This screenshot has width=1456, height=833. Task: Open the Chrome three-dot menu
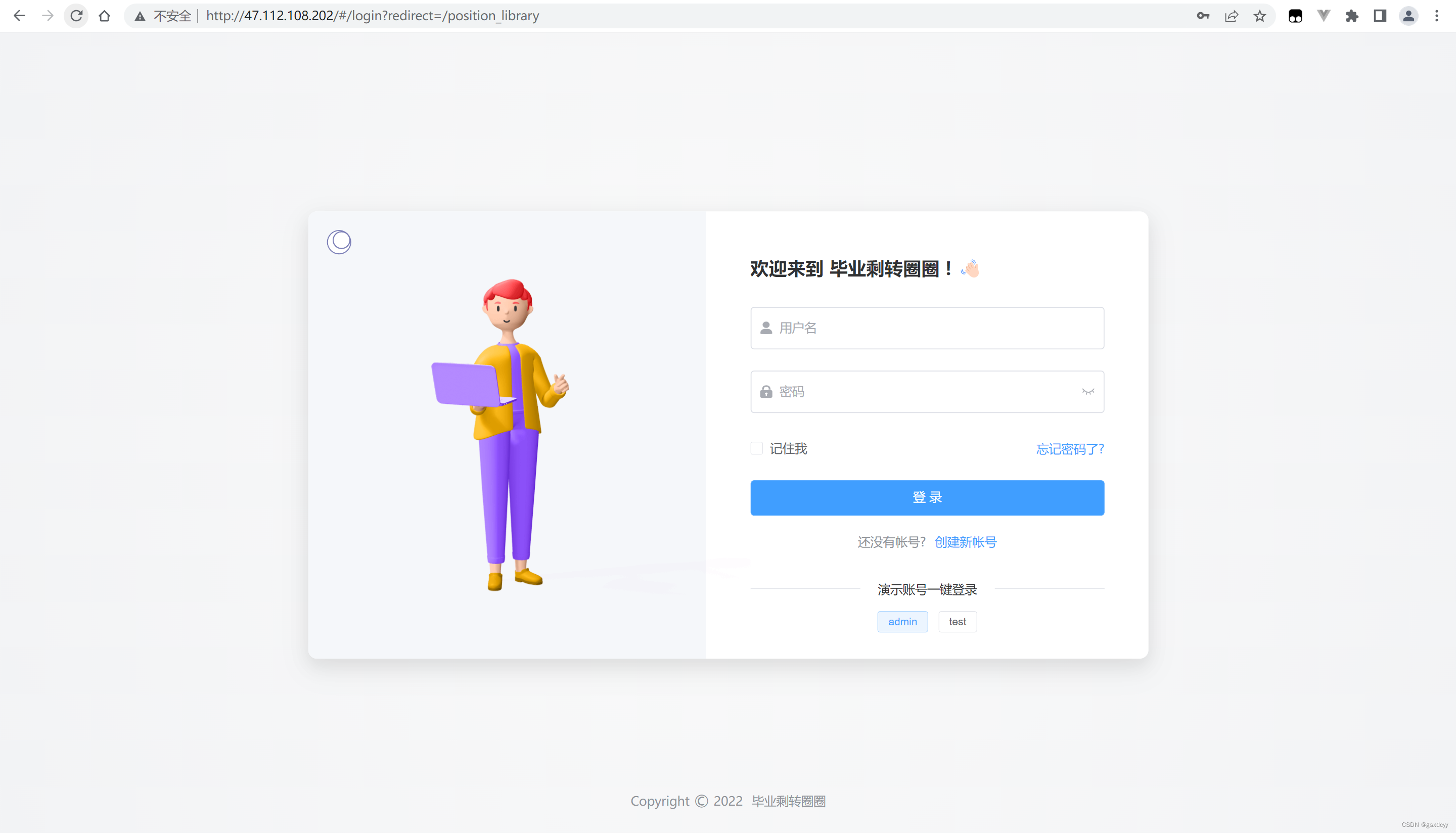(1437, 16)
